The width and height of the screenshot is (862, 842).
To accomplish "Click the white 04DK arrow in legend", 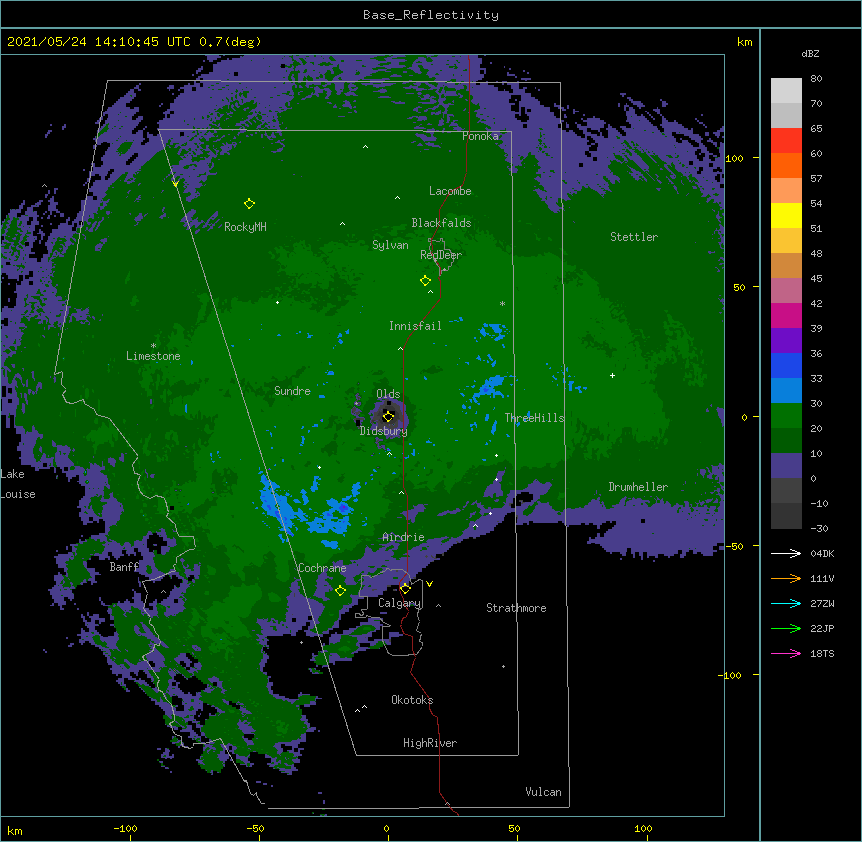I will [x=786, y=553].
